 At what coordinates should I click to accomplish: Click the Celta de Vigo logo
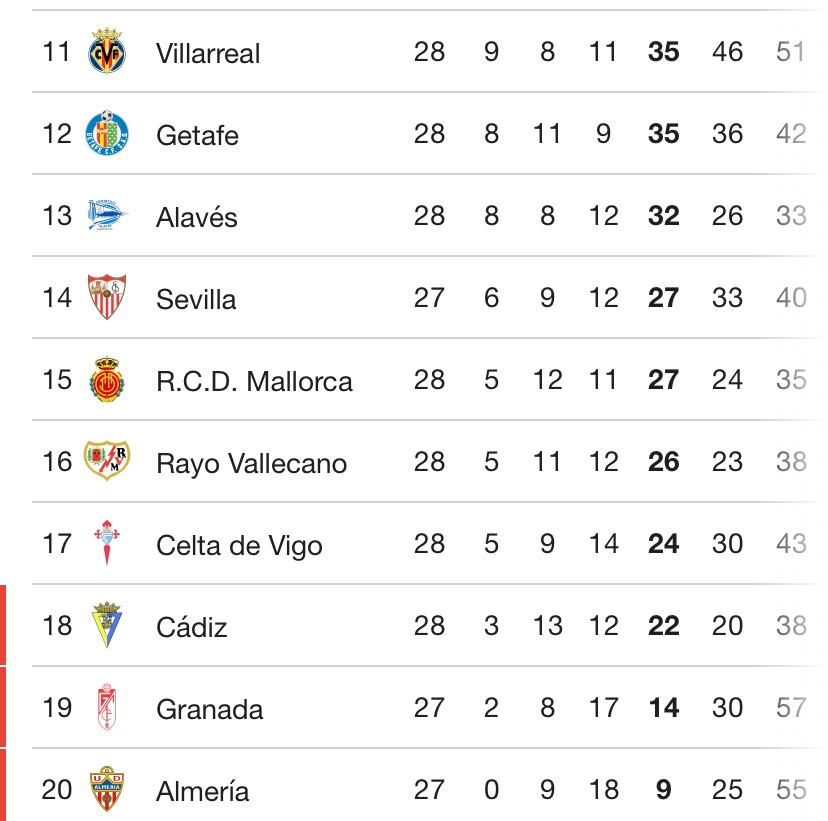(107, 544)
